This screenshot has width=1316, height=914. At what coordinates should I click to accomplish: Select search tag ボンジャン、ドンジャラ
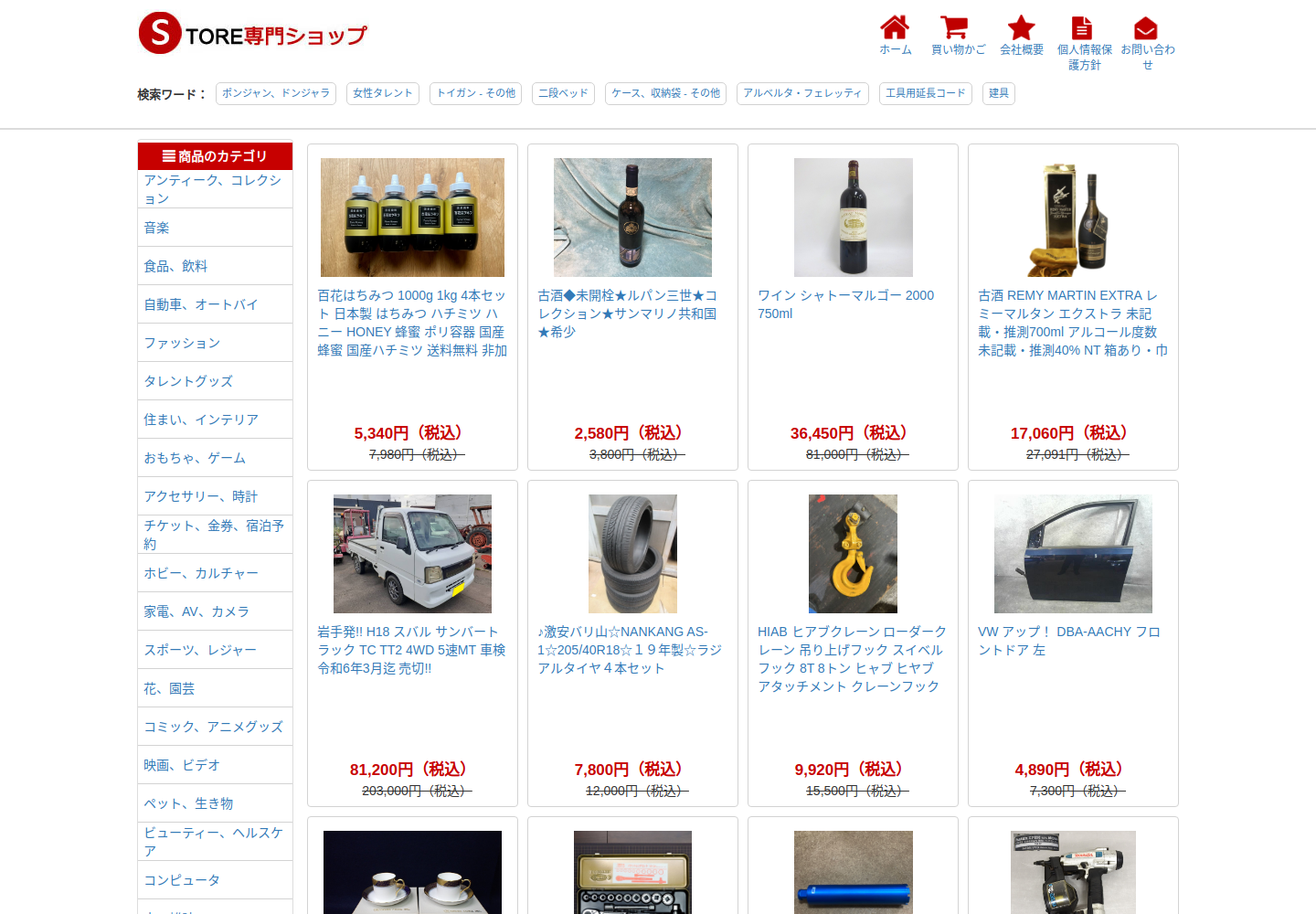click(x=276, y=93)
